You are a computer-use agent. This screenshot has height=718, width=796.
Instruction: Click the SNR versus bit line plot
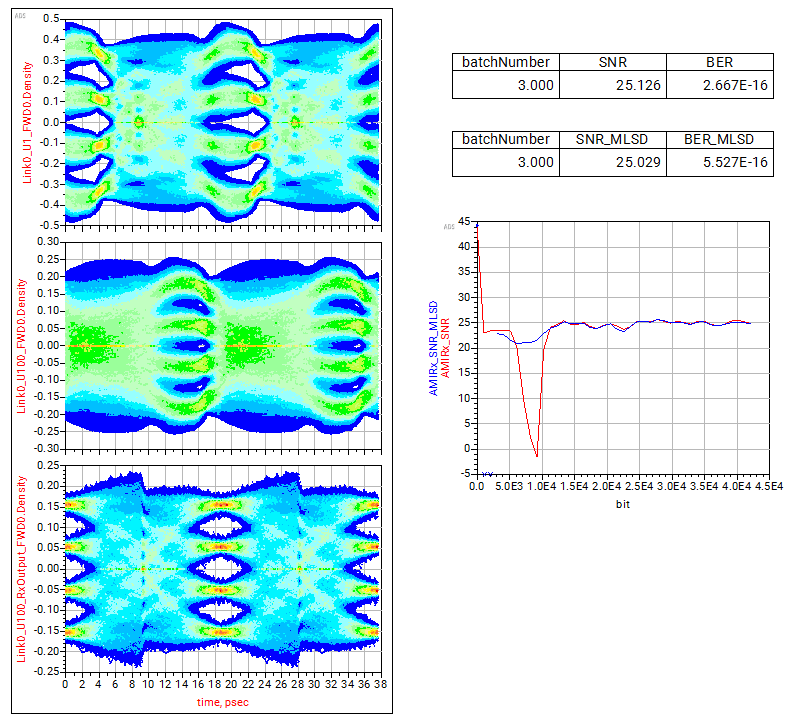point(623,348)
